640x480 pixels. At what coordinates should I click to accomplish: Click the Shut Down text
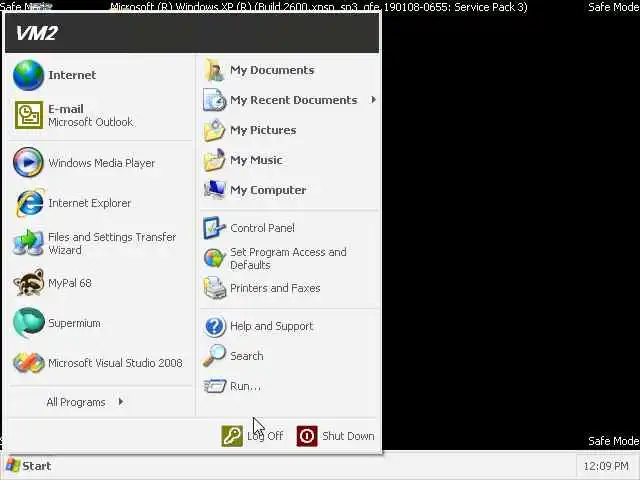pos(348,436)
